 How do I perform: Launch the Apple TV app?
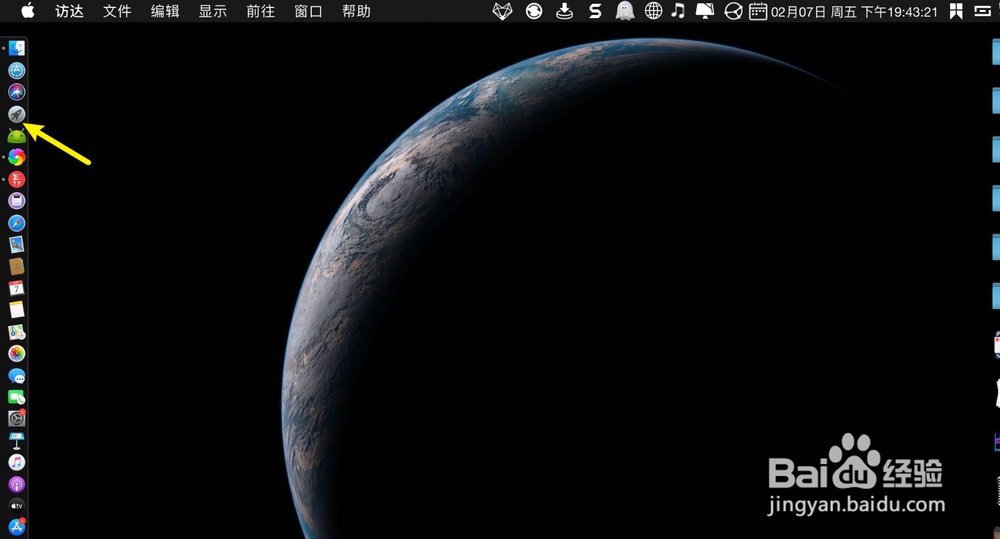(17, 506)
